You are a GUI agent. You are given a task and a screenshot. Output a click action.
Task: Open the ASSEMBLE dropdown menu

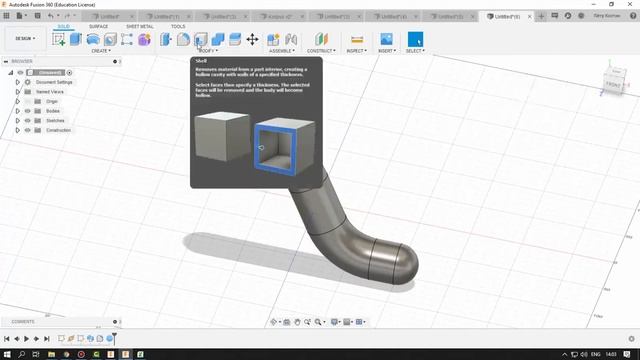click(x=282, y=51)
